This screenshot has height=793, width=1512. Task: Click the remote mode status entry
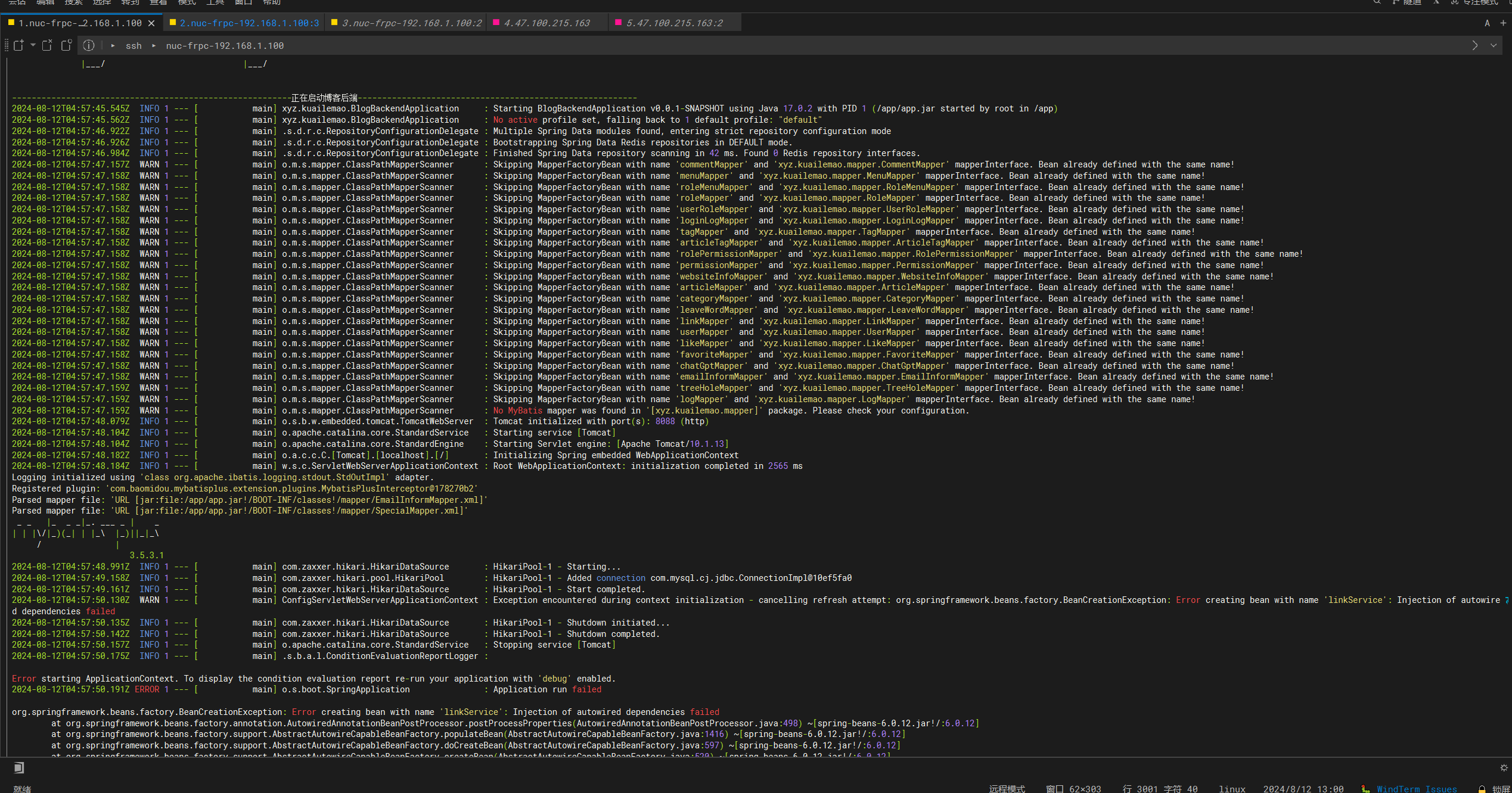tap(1007, 788)
